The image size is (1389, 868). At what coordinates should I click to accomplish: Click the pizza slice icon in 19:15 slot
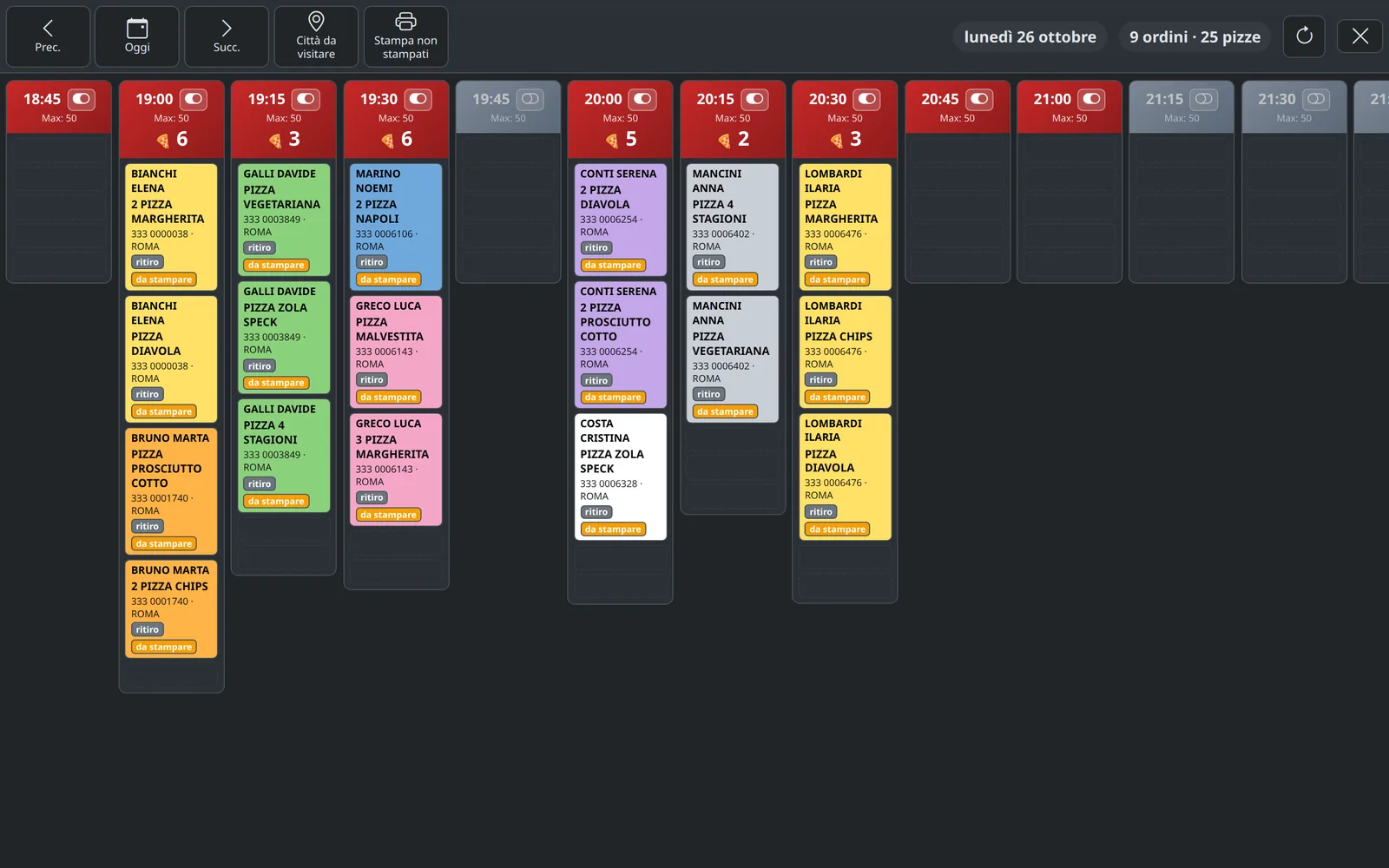click(x=275, y=140)
